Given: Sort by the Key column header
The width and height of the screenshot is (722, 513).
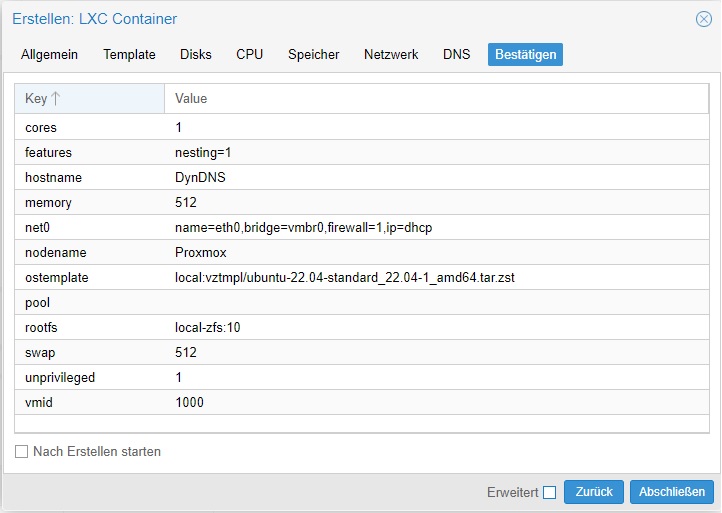Looking at the screenshot, I should coord(89,99).
